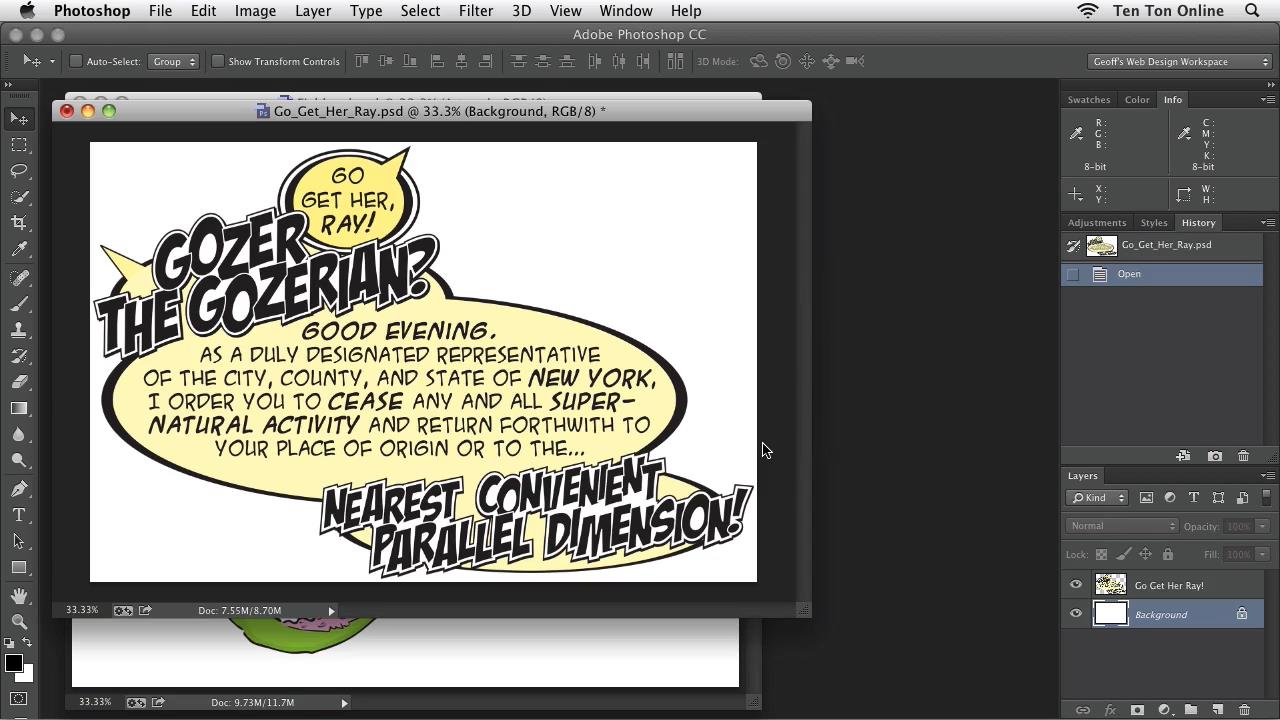Viewport: 1280px width, 720px height.
Task: Set history brush source for Open state
Action: (x=1073, y=274)
